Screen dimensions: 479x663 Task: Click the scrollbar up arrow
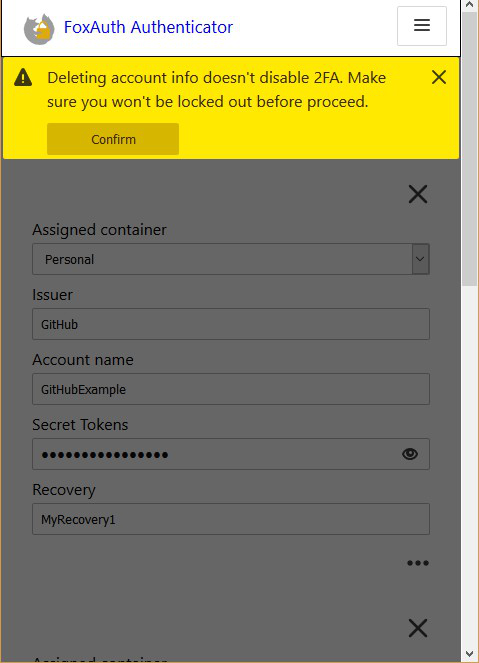tap(470, 5)
